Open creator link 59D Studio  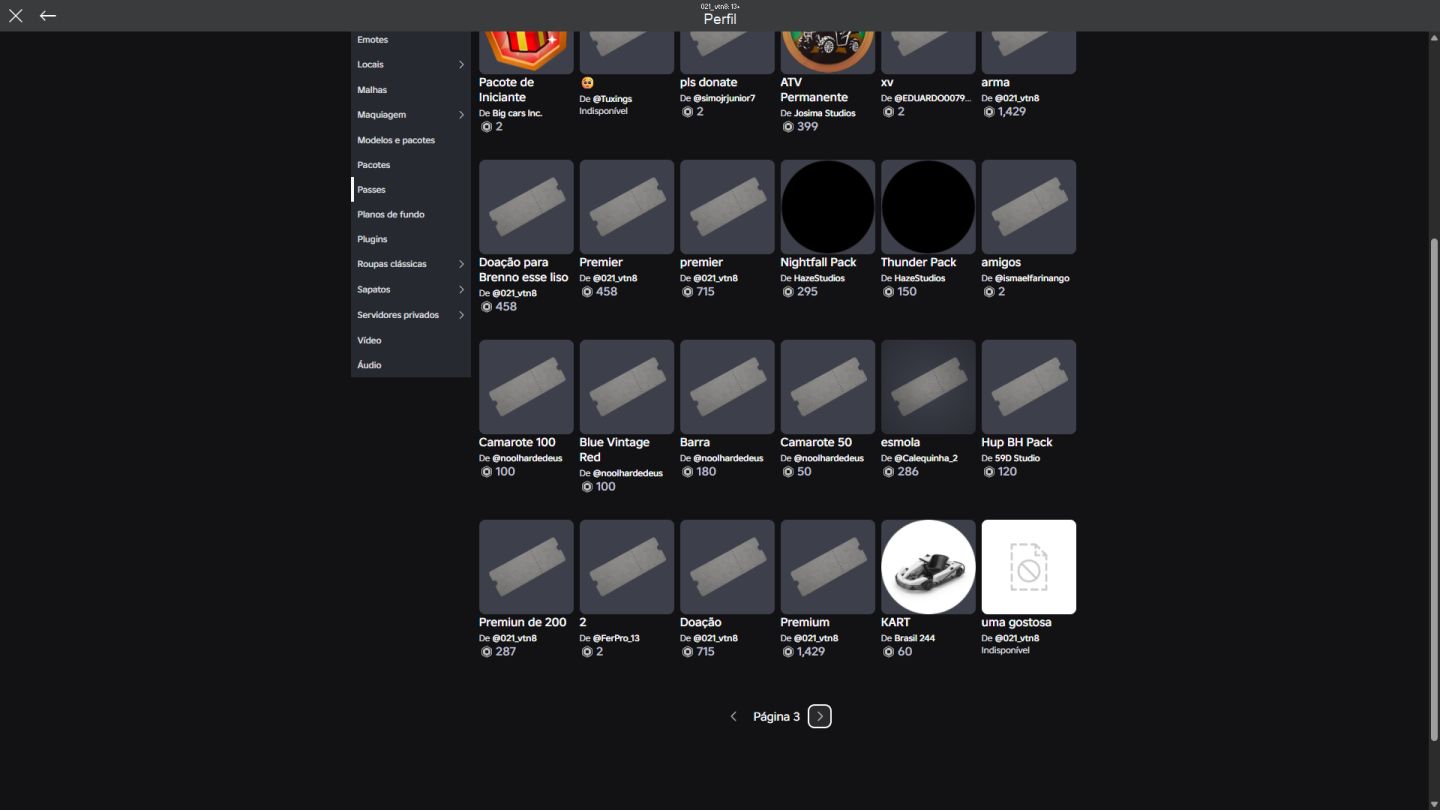click(1017, 458)
